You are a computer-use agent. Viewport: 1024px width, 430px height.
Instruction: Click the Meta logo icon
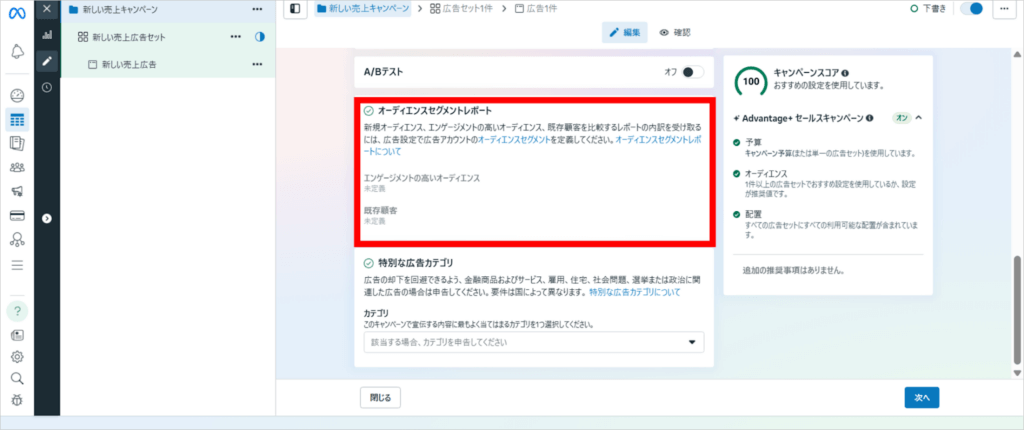17,14
